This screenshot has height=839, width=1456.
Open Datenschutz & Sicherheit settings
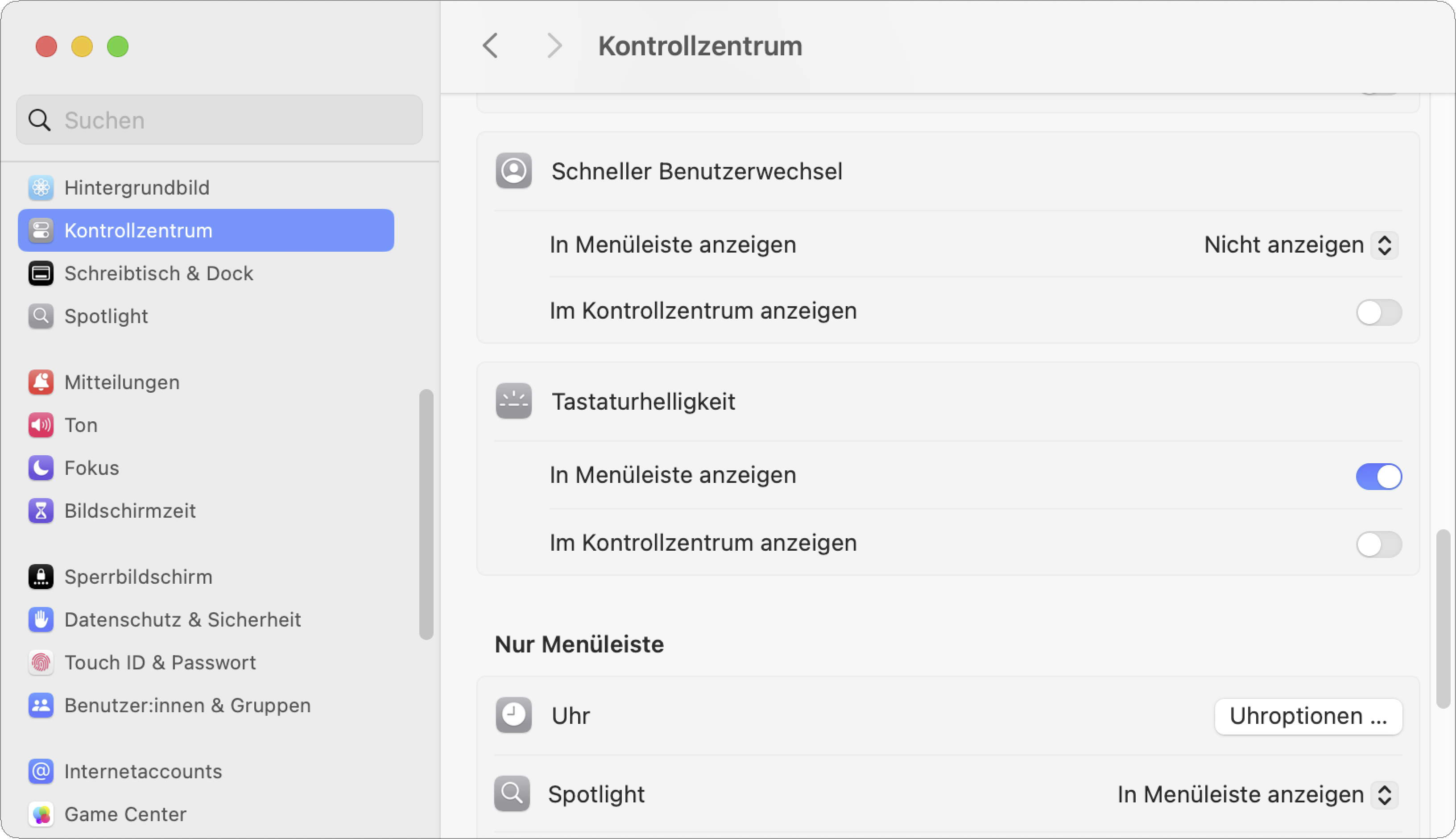182,619
